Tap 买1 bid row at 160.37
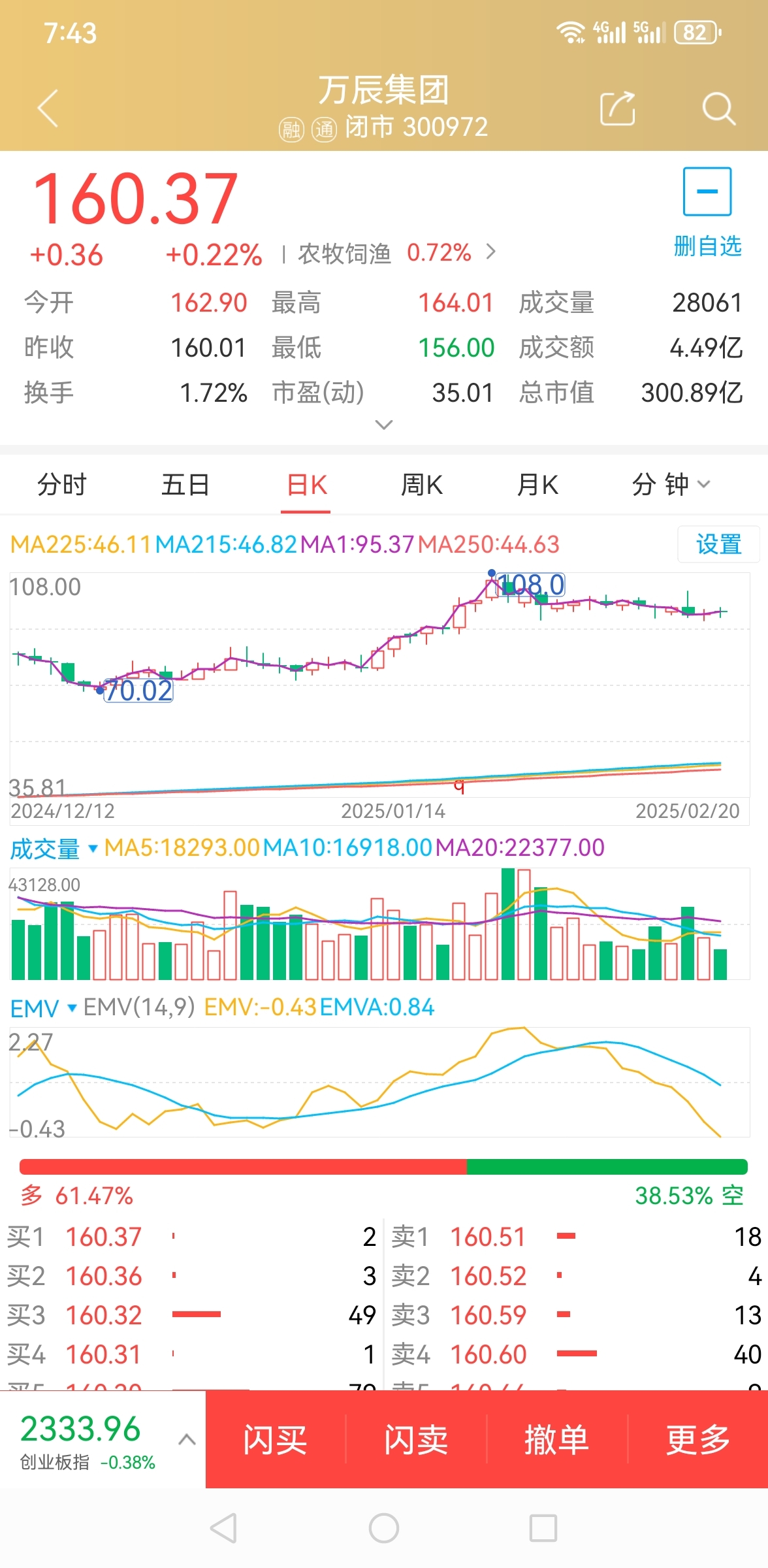The width and height of the screenshot is (768, 1568). tap(192, 1237)
